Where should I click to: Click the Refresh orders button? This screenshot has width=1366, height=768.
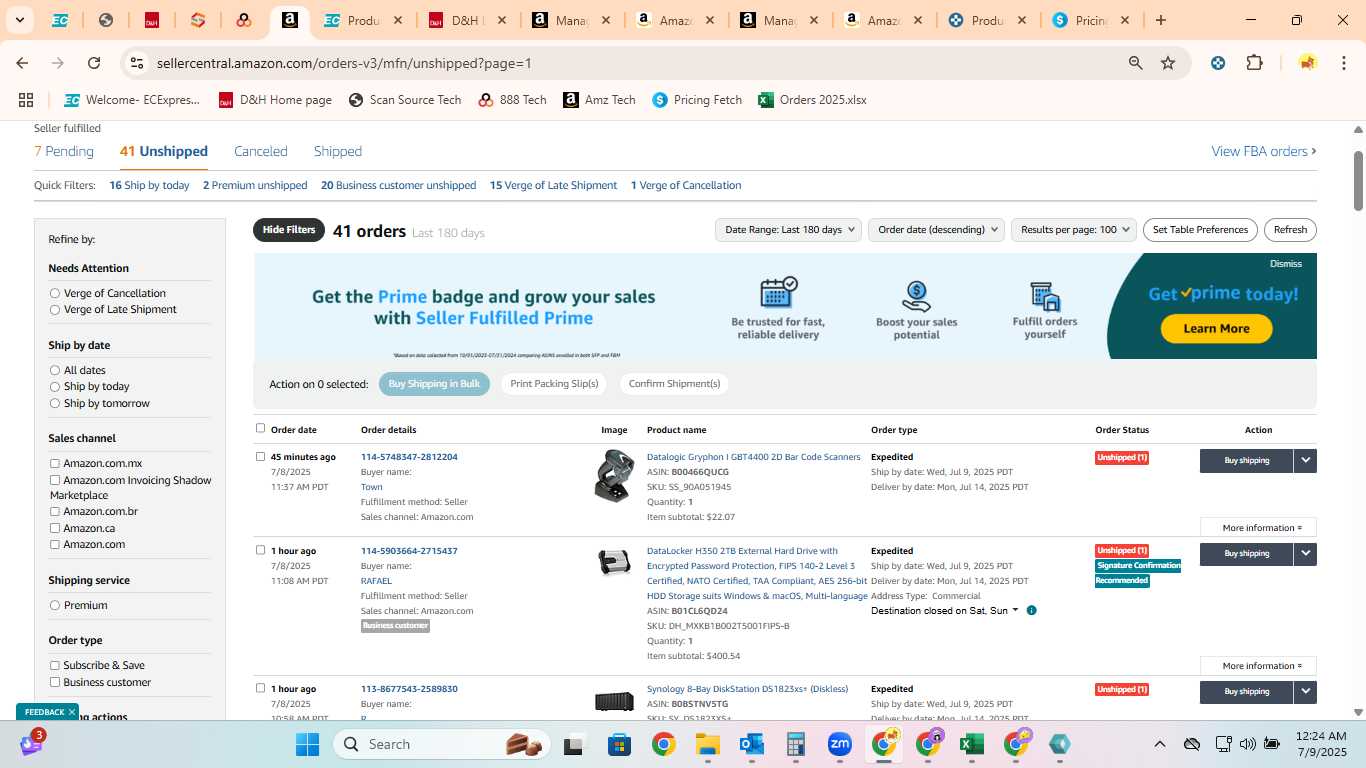(1290, 230)
